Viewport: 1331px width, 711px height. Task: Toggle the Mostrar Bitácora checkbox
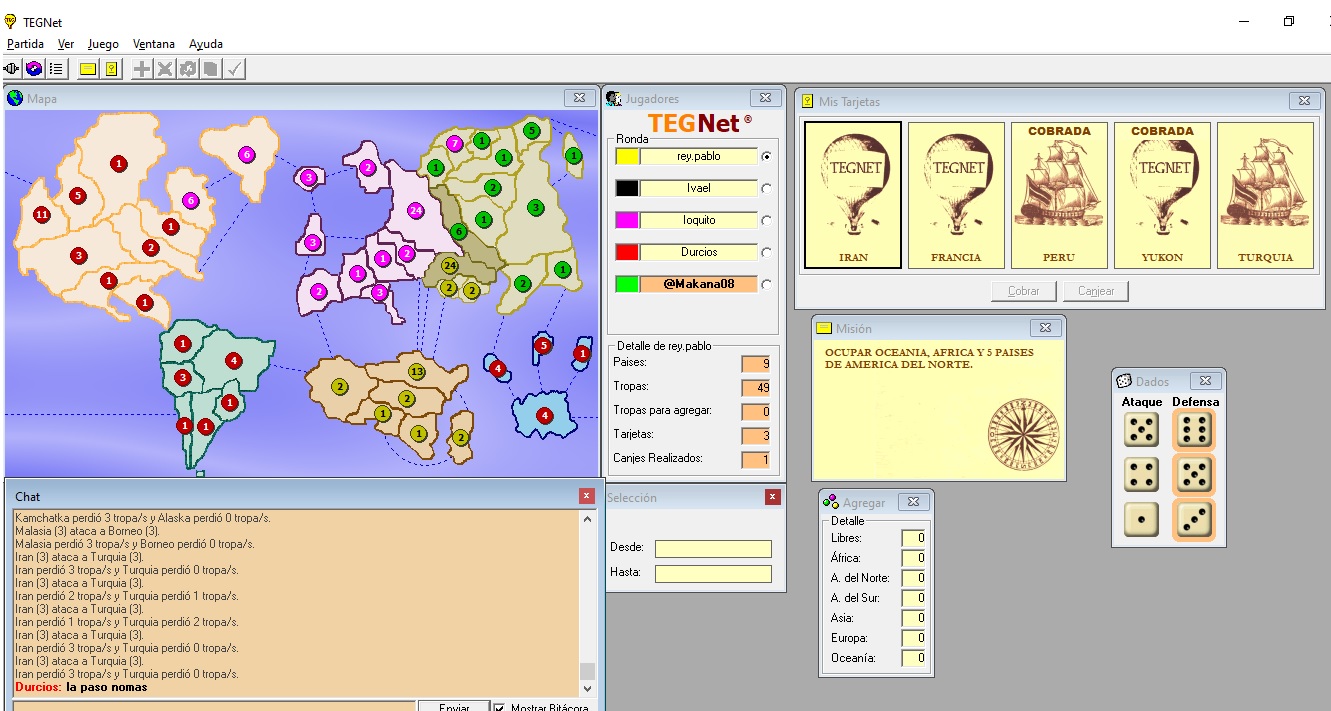point(500,708)
